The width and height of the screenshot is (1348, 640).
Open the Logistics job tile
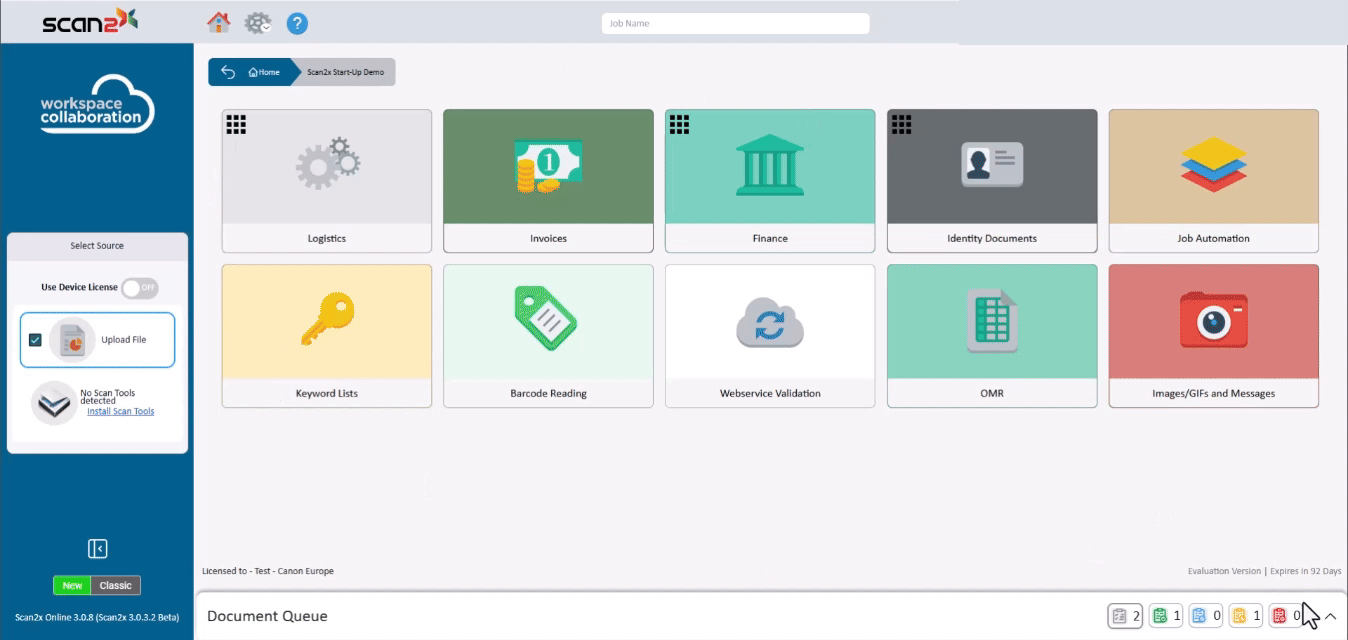point(326,180)
